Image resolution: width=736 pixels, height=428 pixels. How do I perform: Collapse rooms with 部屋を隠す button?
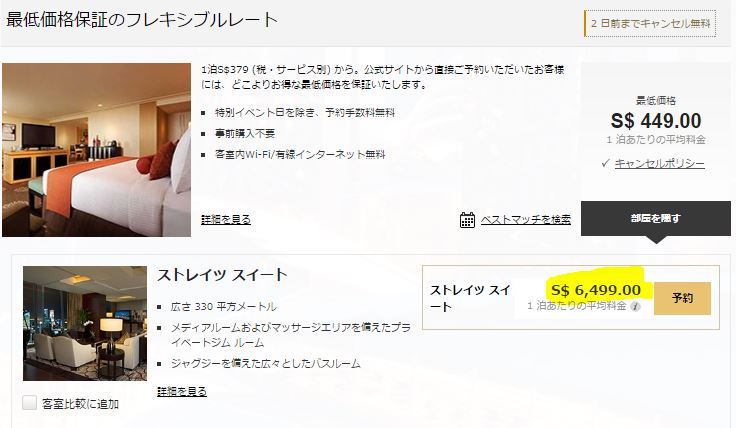pyautogui.click(x=656, y=218)
